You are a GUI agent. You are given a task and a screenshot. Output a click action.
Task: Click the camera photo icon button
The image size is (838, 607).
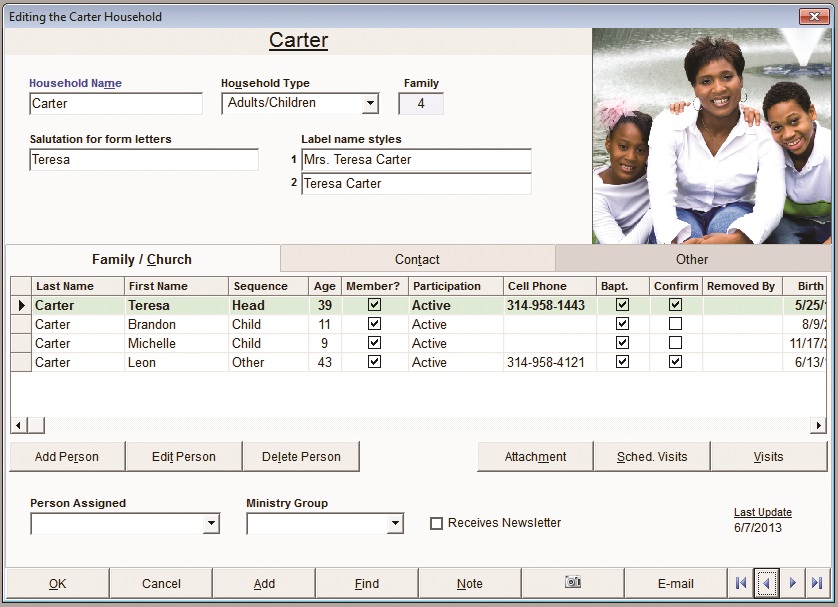[x=573, y=582]
